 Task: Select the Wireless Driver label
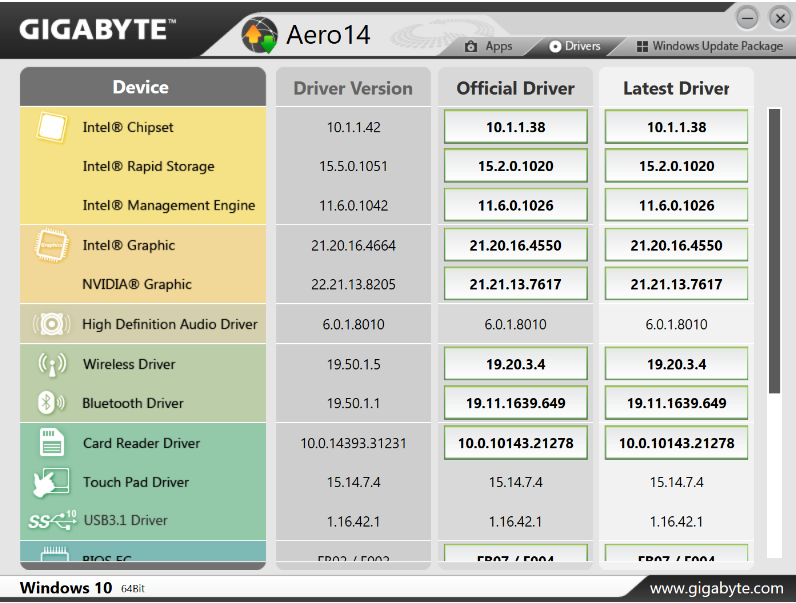pos(129,364)
